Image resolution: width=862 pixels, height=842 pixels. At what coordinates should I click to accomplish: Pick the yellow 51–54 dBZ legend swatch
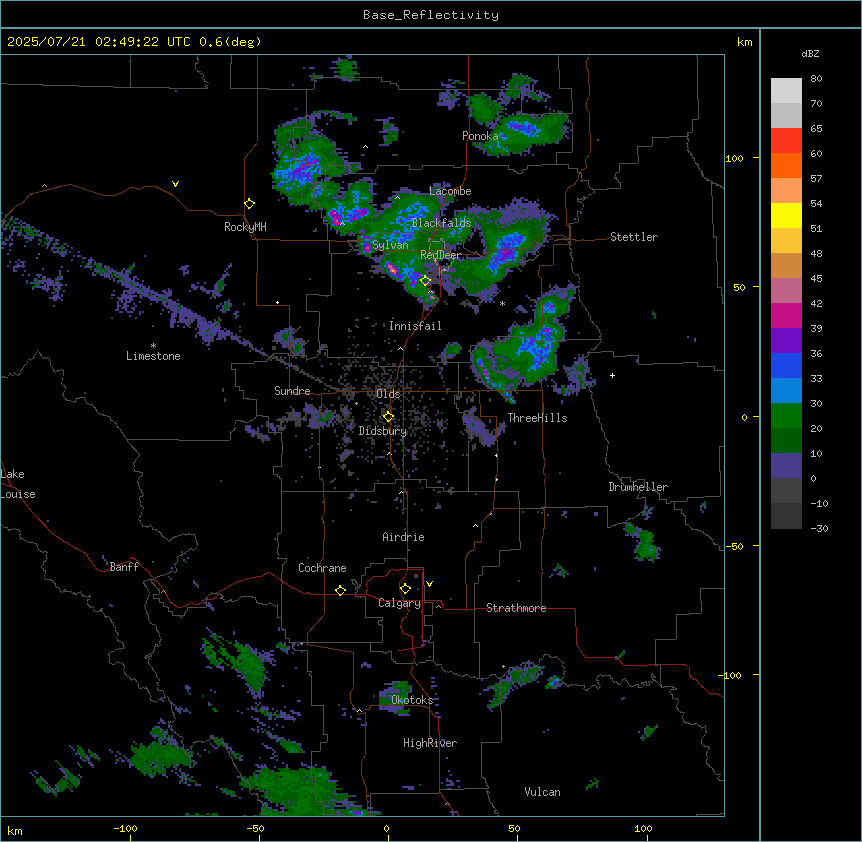[786, 215]
